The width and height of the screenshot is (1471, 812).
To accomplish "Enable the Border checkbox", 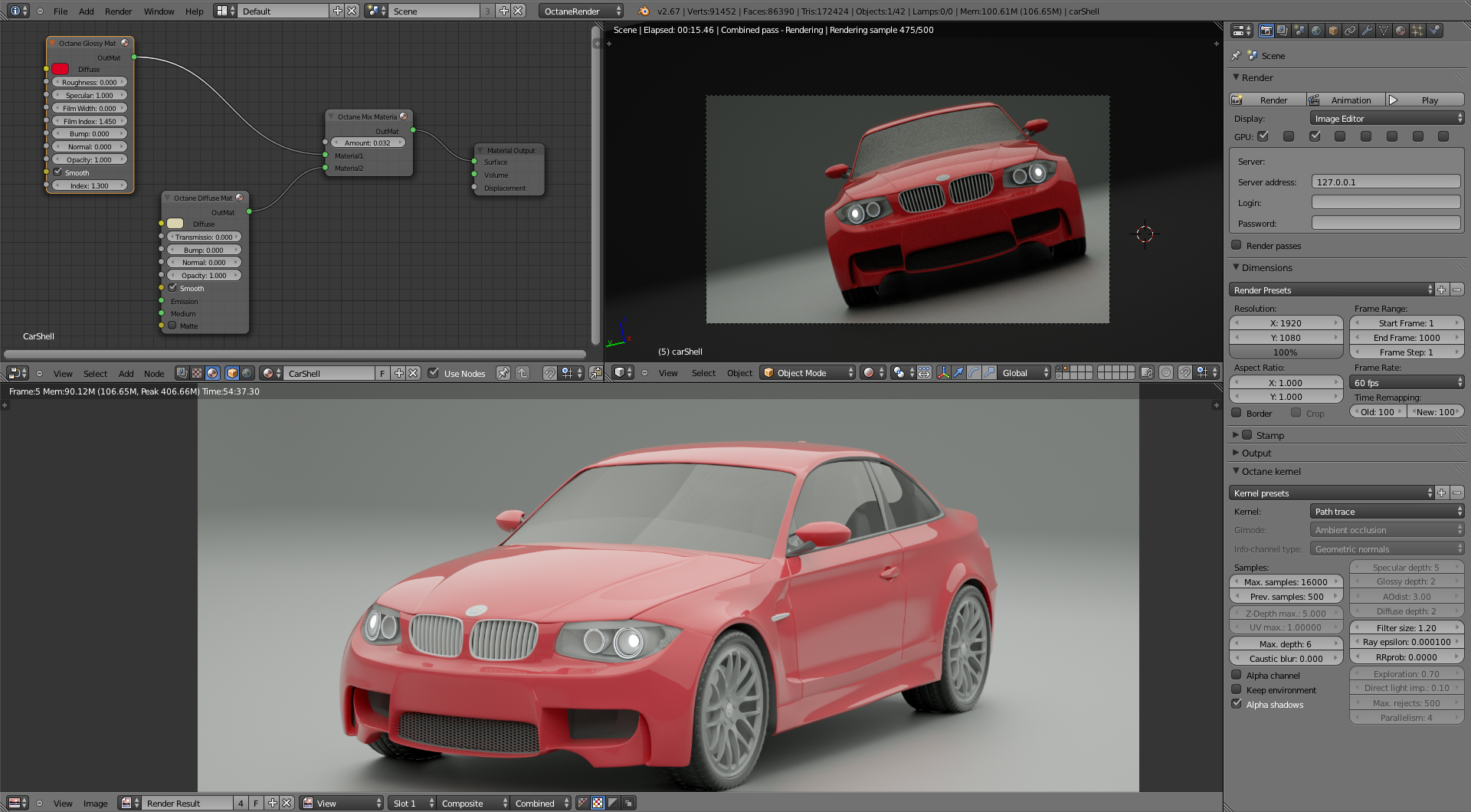I will [x=1236, y=413].
